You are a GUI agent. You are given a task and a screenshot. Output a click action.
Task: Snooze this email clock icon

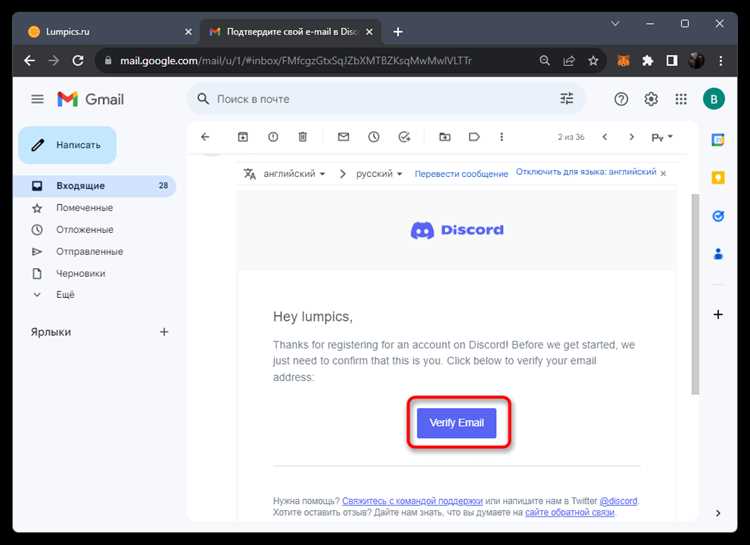[374, 137]
